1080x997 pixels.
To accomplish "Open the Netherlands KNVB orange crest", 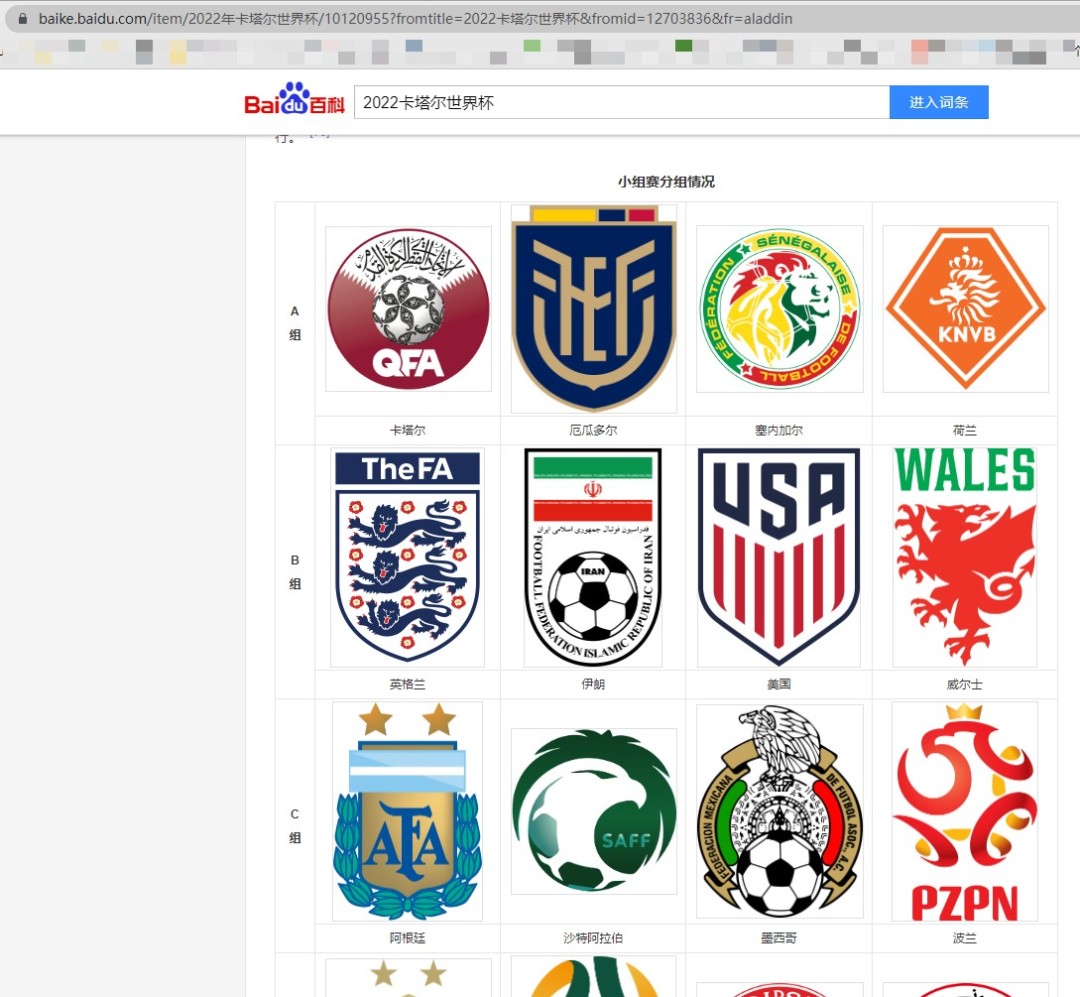I will coord(965,309).
